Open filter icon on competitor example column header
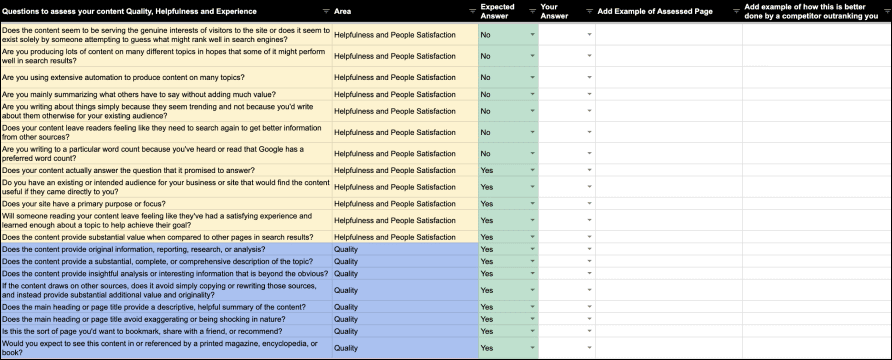892x360 pixels. pos(886,11)
